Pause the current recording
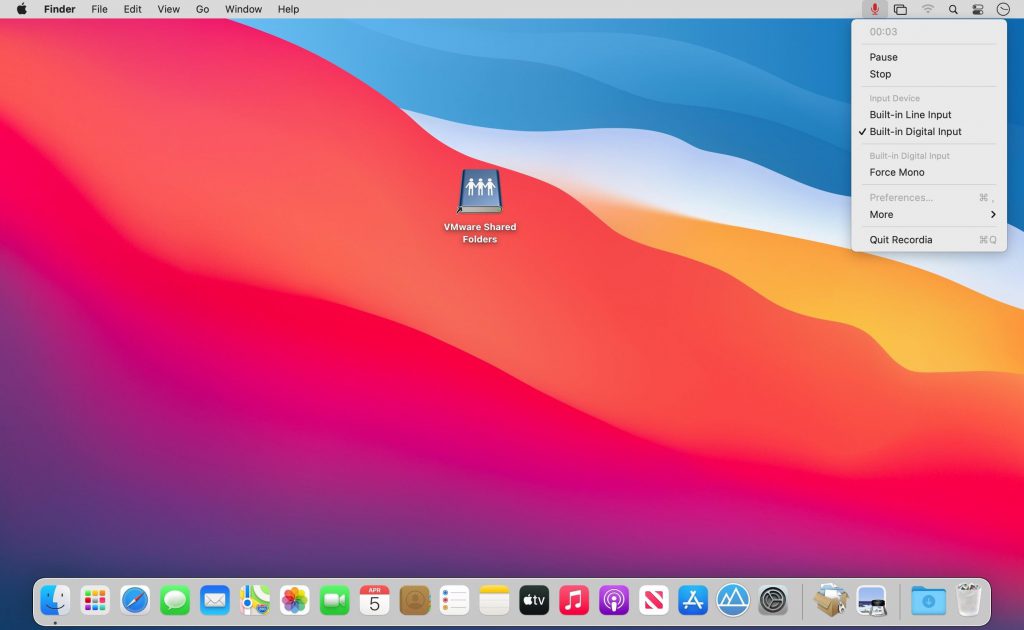Image resolution: width=1024 pixels, height=630 pixels. click(x=883, y=58)
